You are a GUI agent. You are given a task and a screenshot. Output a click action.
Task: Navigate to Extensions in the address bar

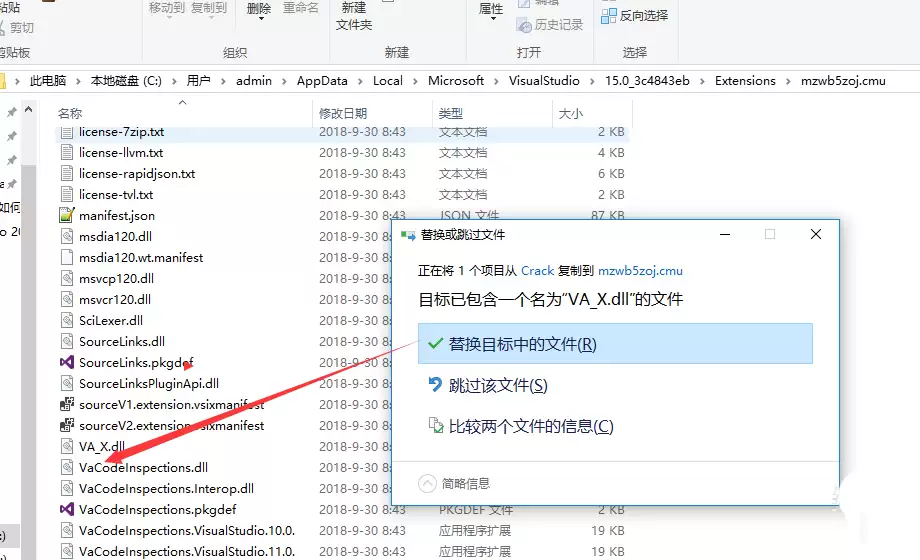[x=744, y=81]
